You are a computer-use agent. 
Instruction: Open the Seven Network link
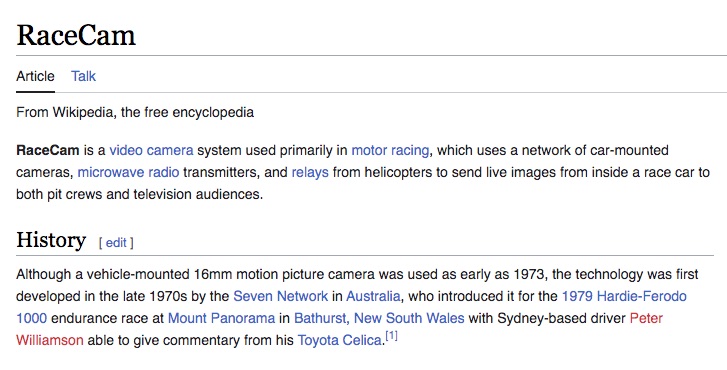click(x=281, y=296)
